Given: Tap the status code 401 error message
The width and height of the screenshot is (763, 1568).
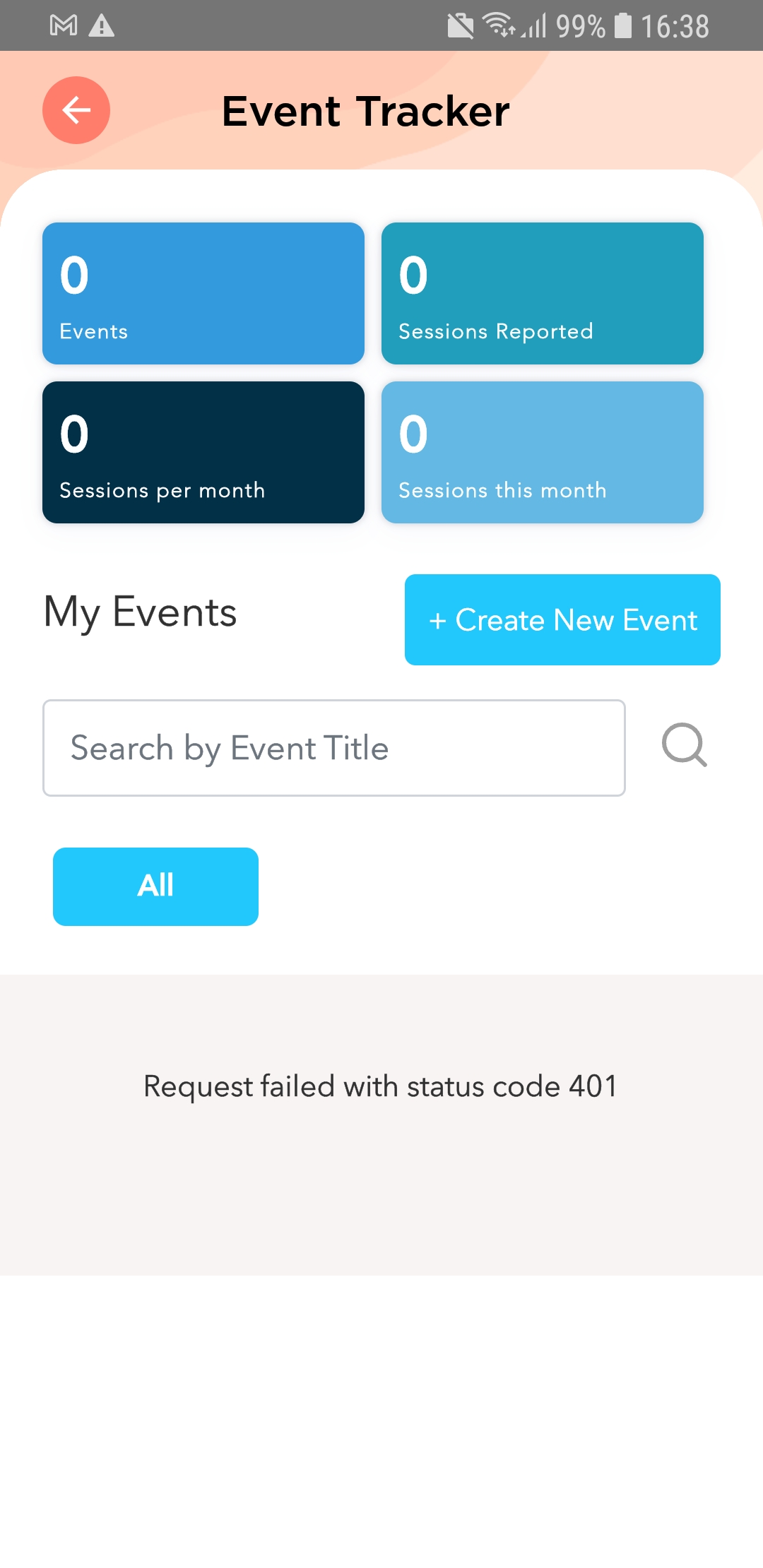Looking at the screenshot, I should click(x=381, y=1086).
